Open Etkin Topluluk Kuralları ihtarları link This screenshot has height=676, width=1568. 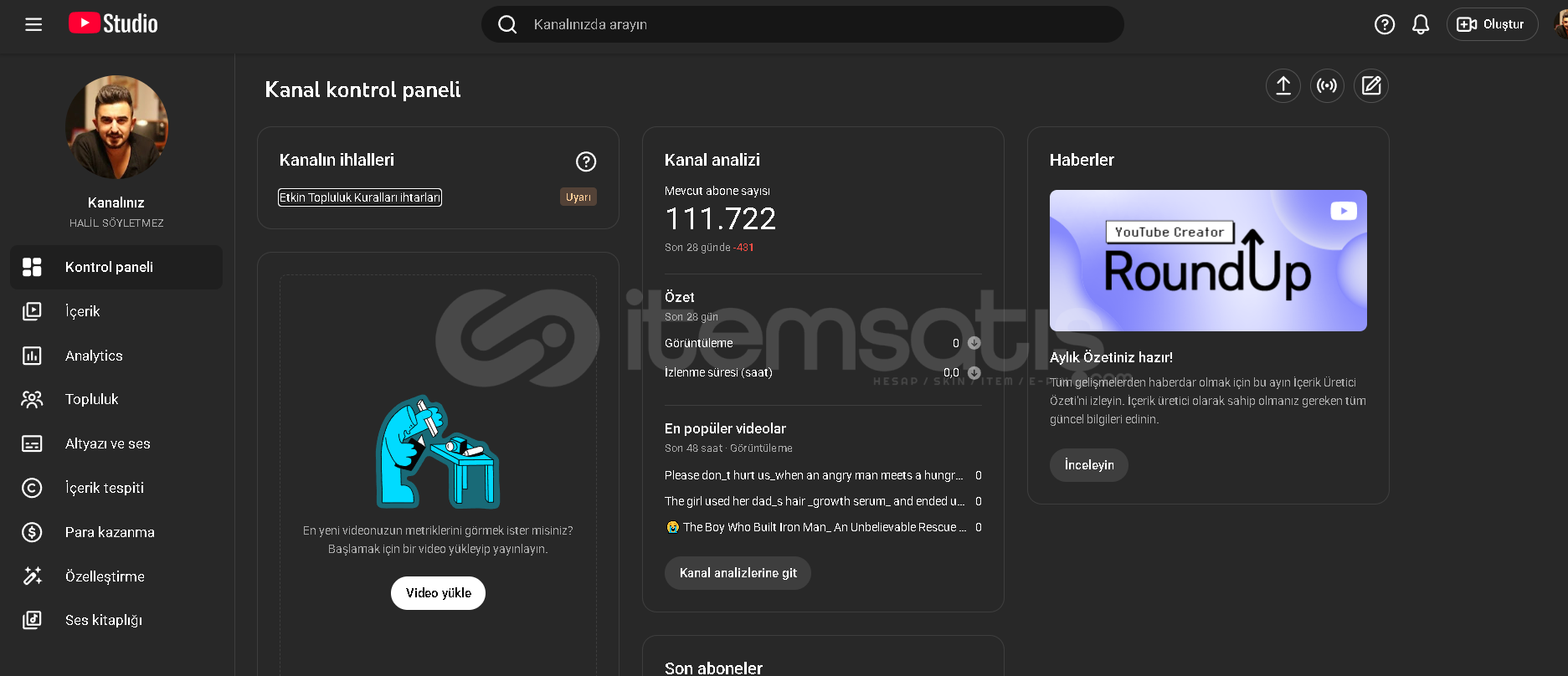point(360,197)
